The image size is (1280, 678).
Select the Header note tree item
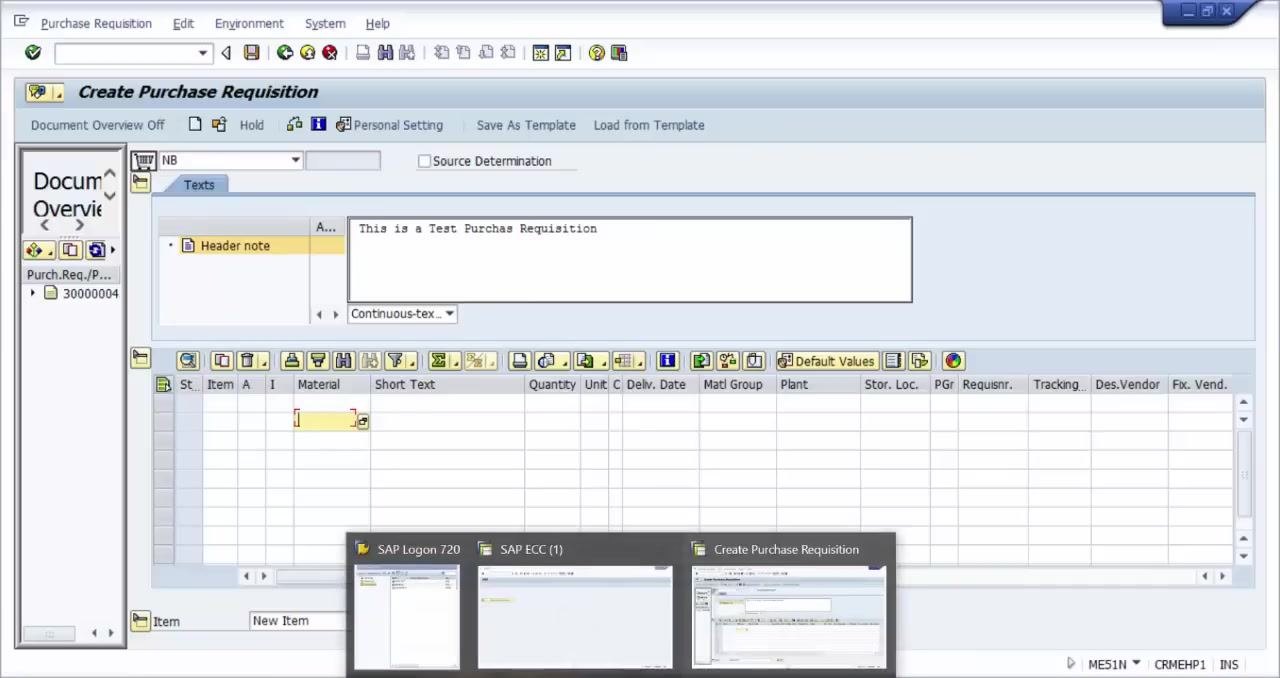(x=235, y=246)
